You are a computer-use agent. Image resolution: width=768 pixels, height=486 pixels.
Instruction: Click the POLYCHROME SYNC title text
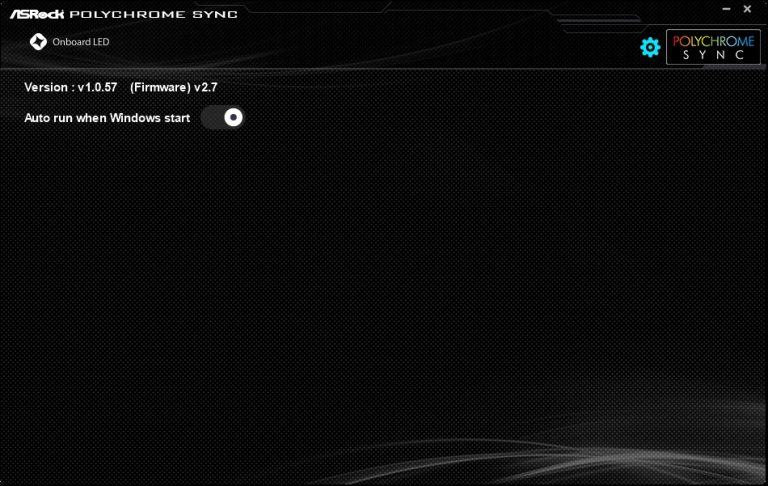pos(158,14)
